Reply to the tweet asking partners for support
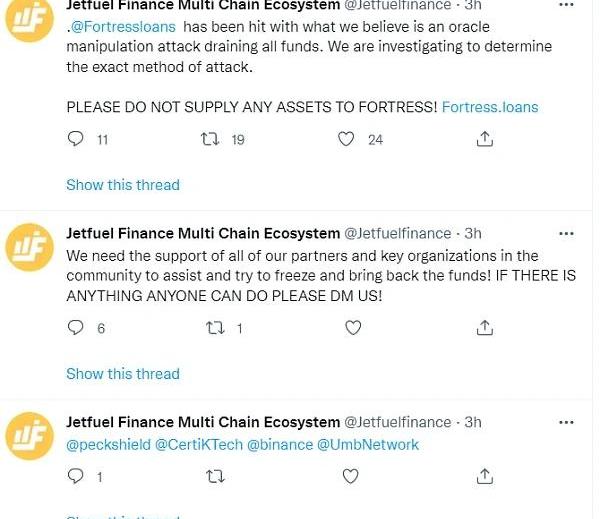 click(76, 327)
